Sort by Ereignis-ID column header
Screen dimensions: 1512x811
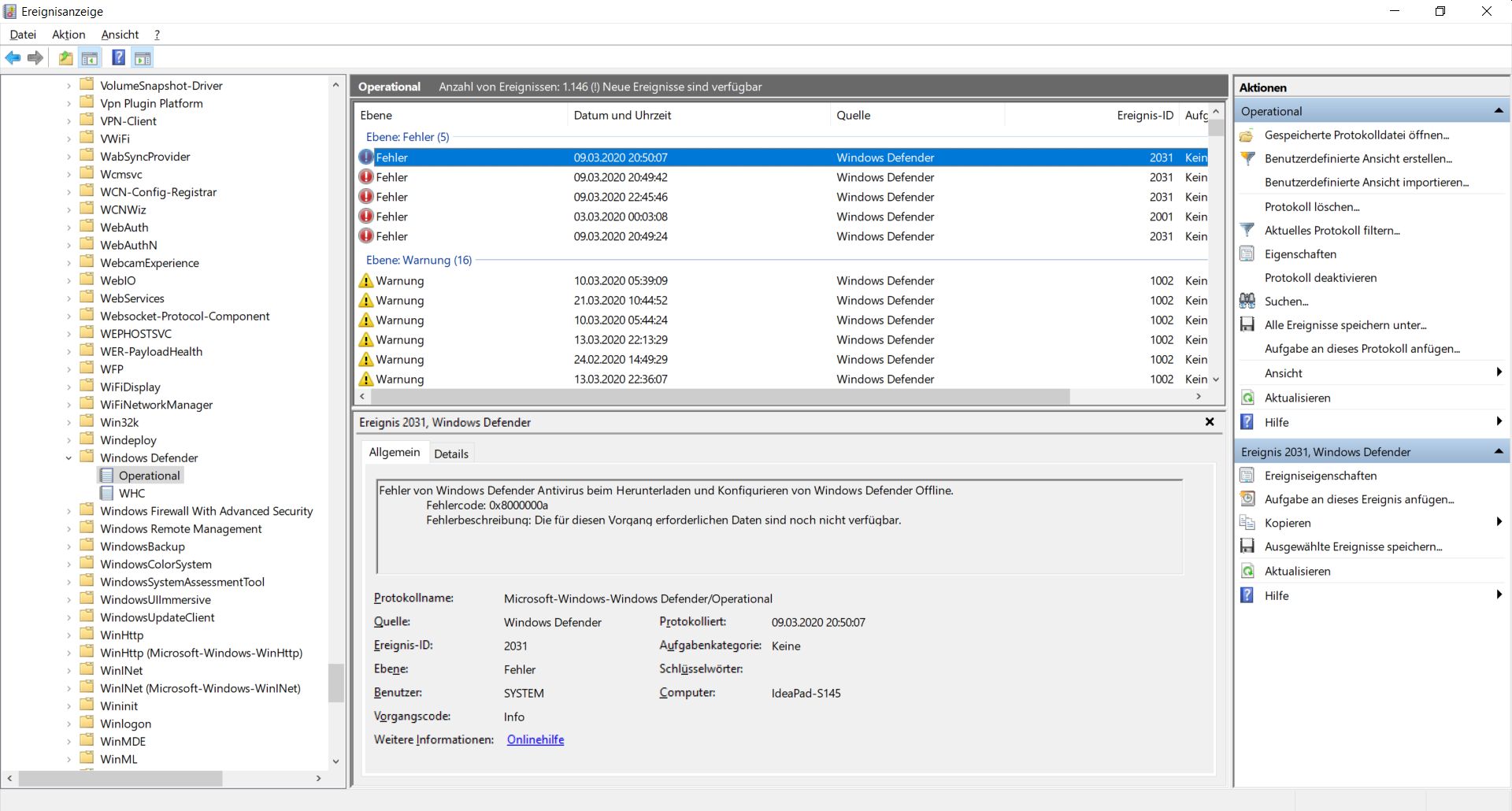[x=1092, y=115]
